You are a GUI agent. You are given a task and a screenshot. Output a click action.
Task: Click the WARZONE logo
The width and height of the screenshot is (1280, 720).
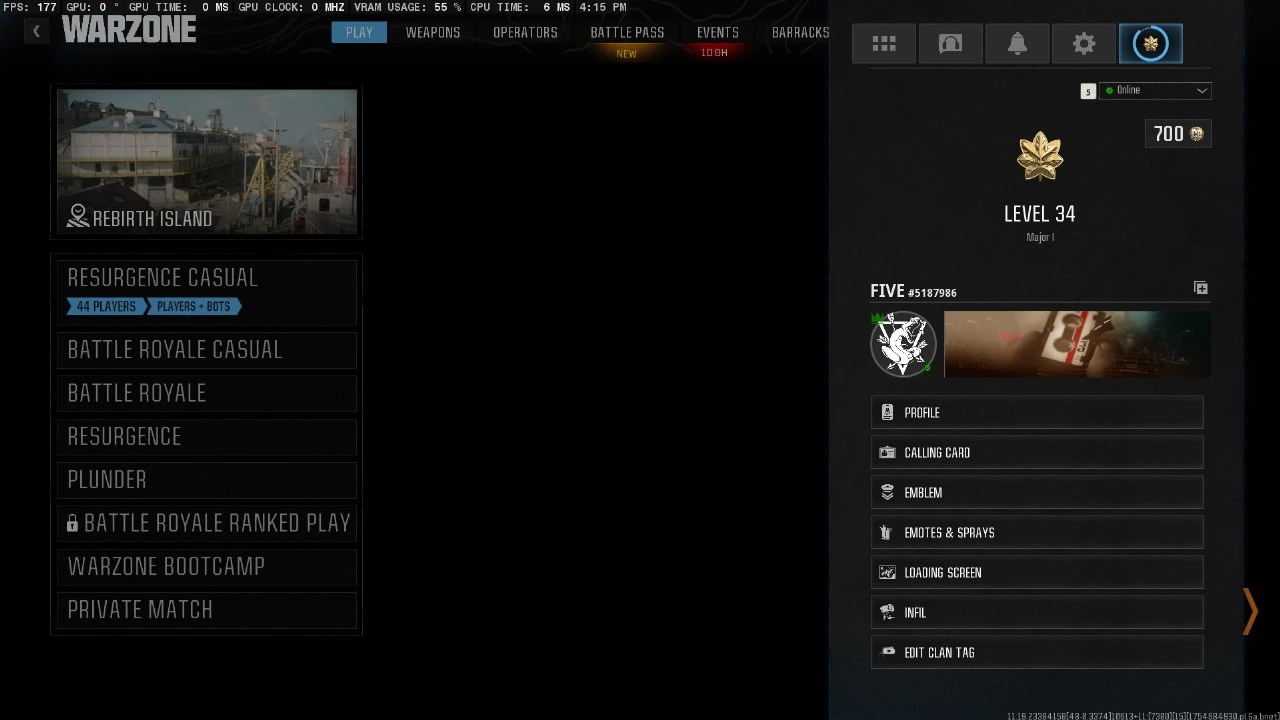(x=129, y=30)
